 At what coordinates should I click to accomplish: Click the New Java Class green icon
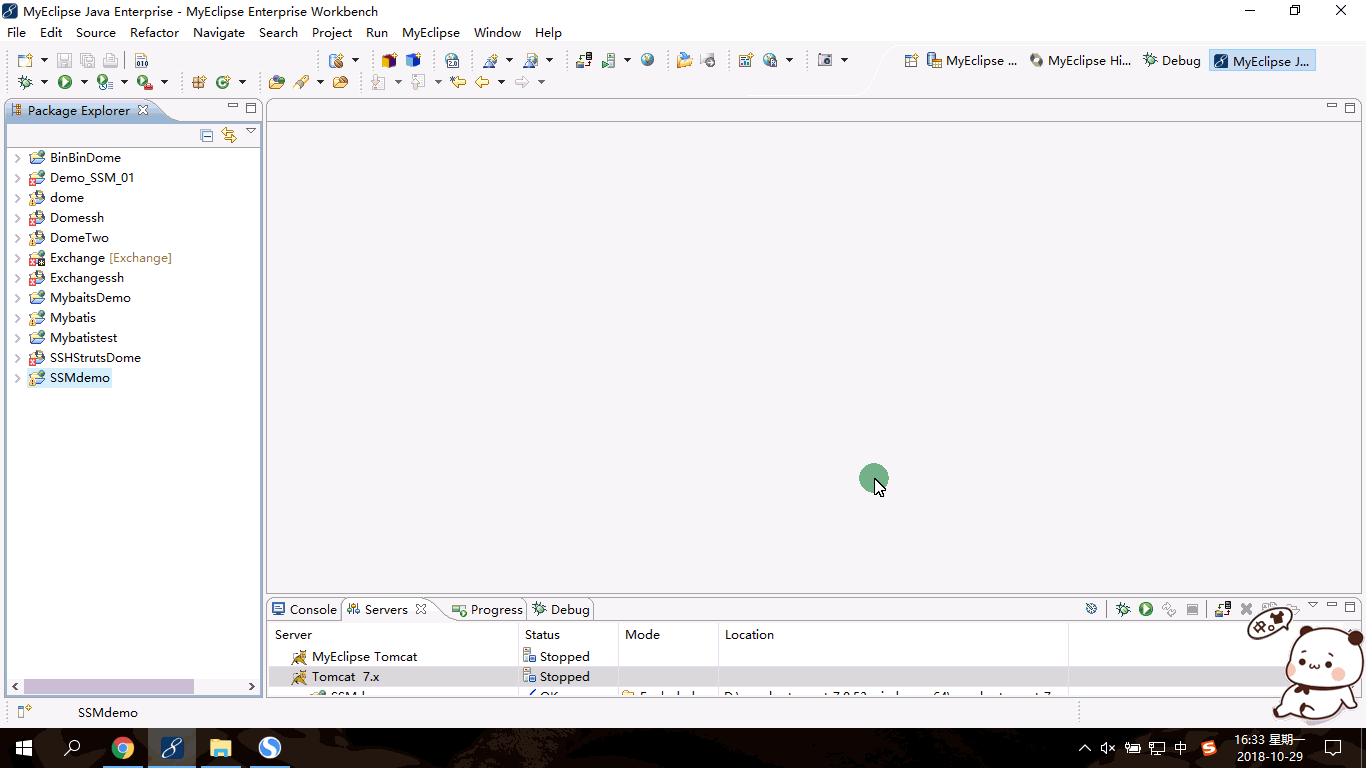tap(223, 82)
